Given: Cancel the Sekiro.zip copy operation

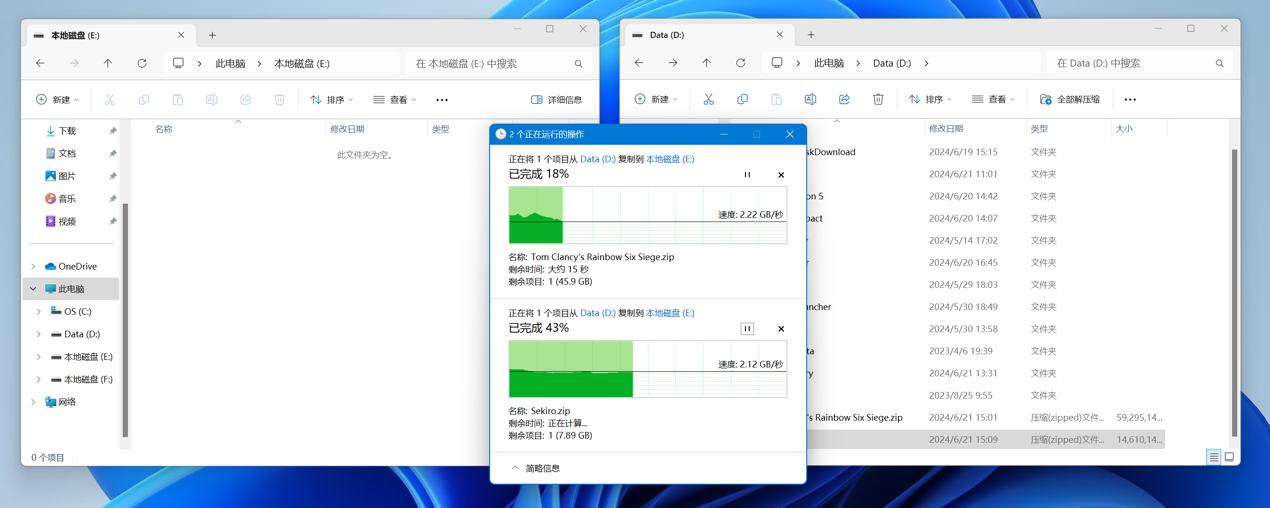Looking at the screenshot, I should 781,329.
